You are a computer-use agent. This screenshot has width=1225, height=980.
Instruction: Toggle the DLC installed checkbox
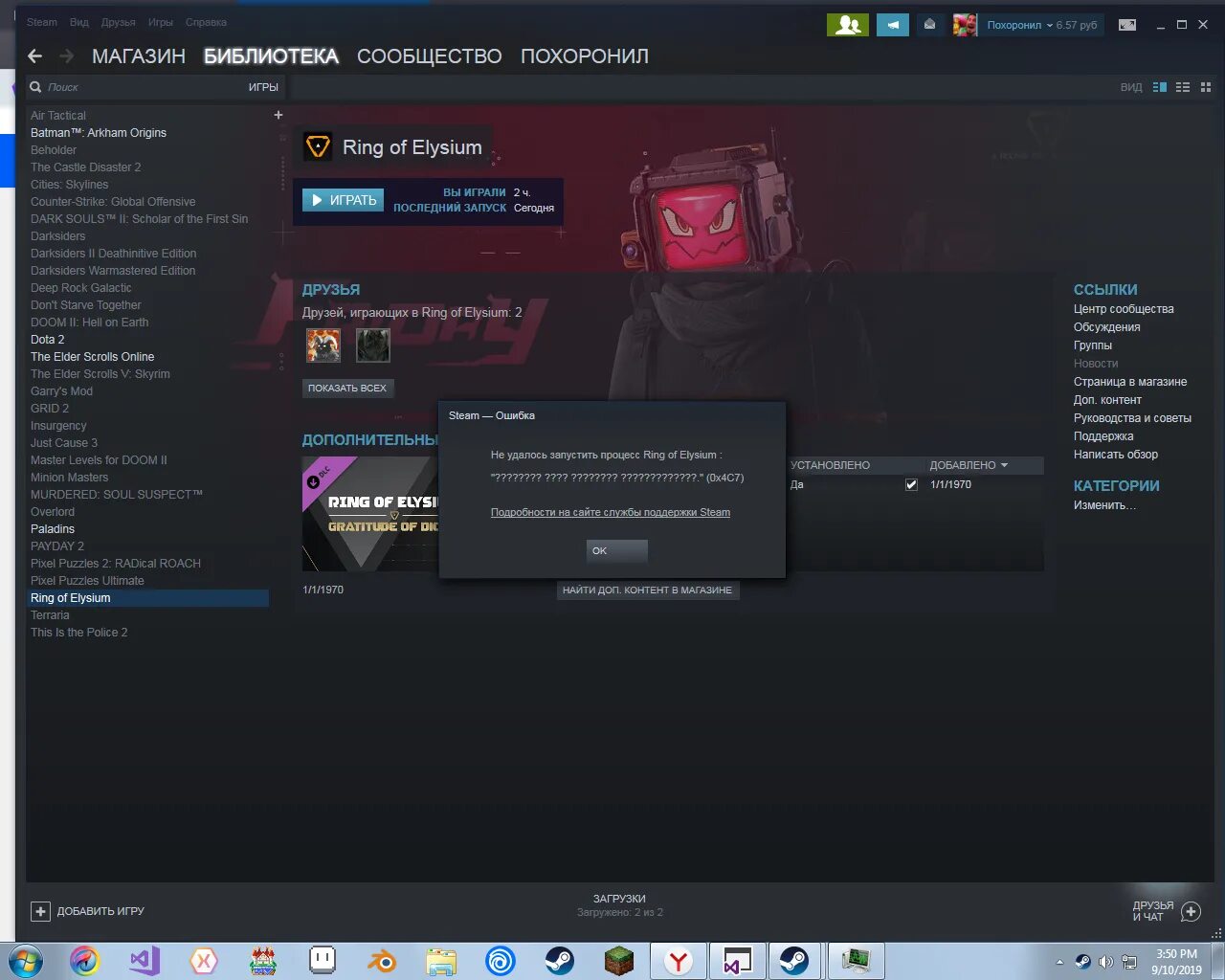tap(911, 484)
